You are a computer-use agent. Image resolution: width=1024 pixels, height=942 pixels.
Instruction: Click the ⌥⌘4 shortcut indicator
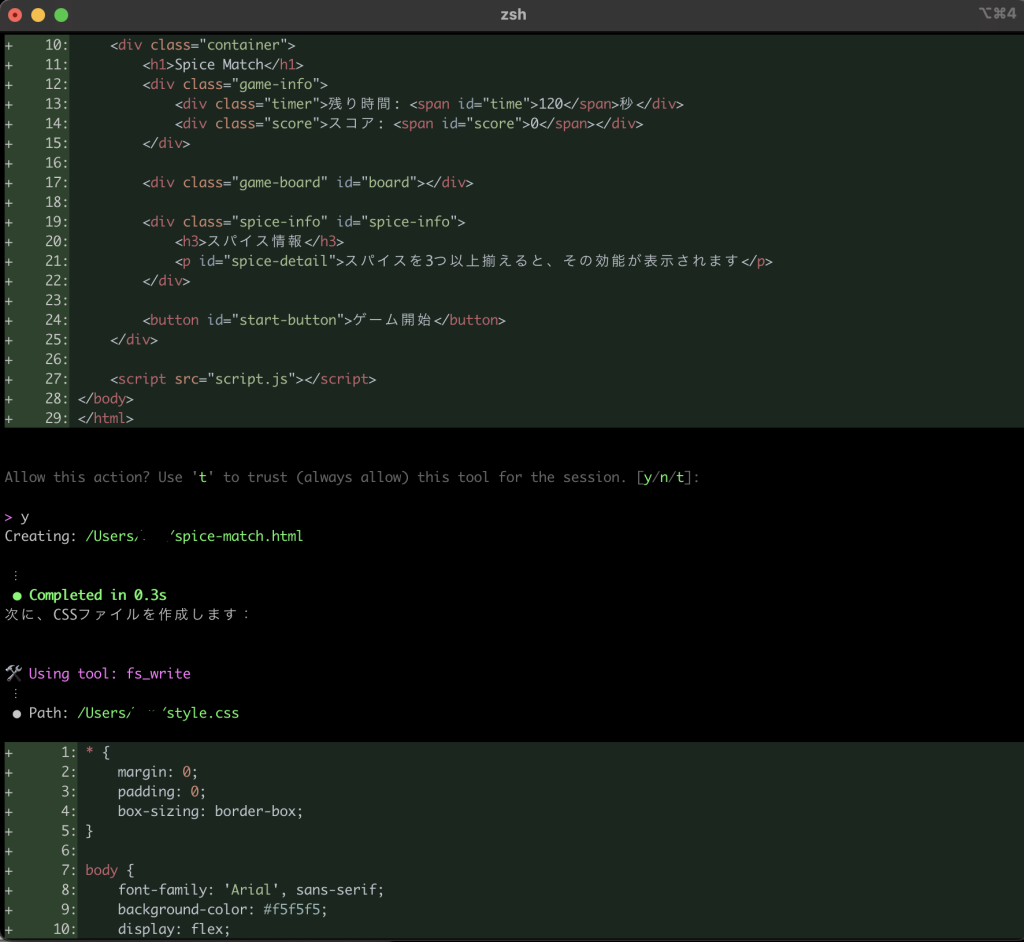(997, 13)
